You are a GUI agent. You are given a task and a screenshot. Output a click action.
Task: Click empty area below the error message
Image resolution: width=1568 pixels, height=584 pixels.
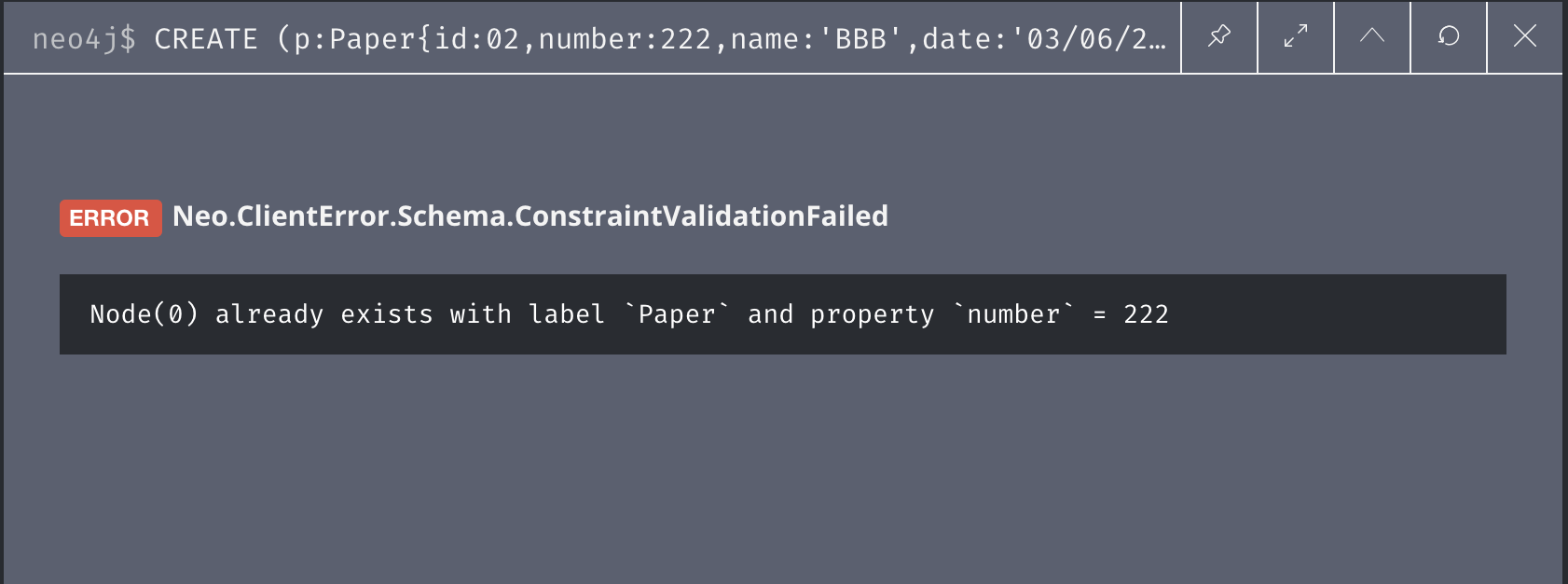click(783, 466)
